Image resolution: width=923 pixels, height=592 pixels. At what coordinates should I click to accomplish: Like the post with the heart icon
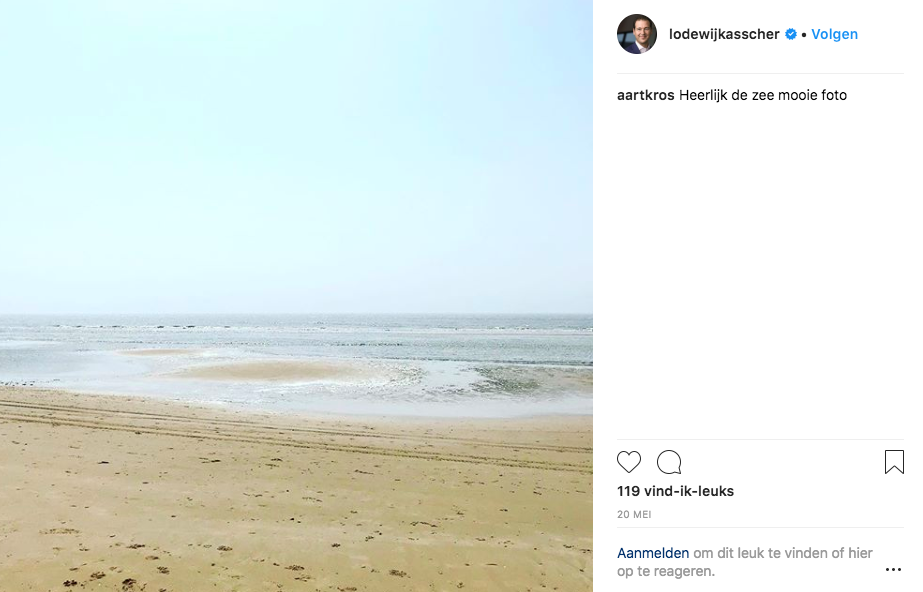(629, 462)
